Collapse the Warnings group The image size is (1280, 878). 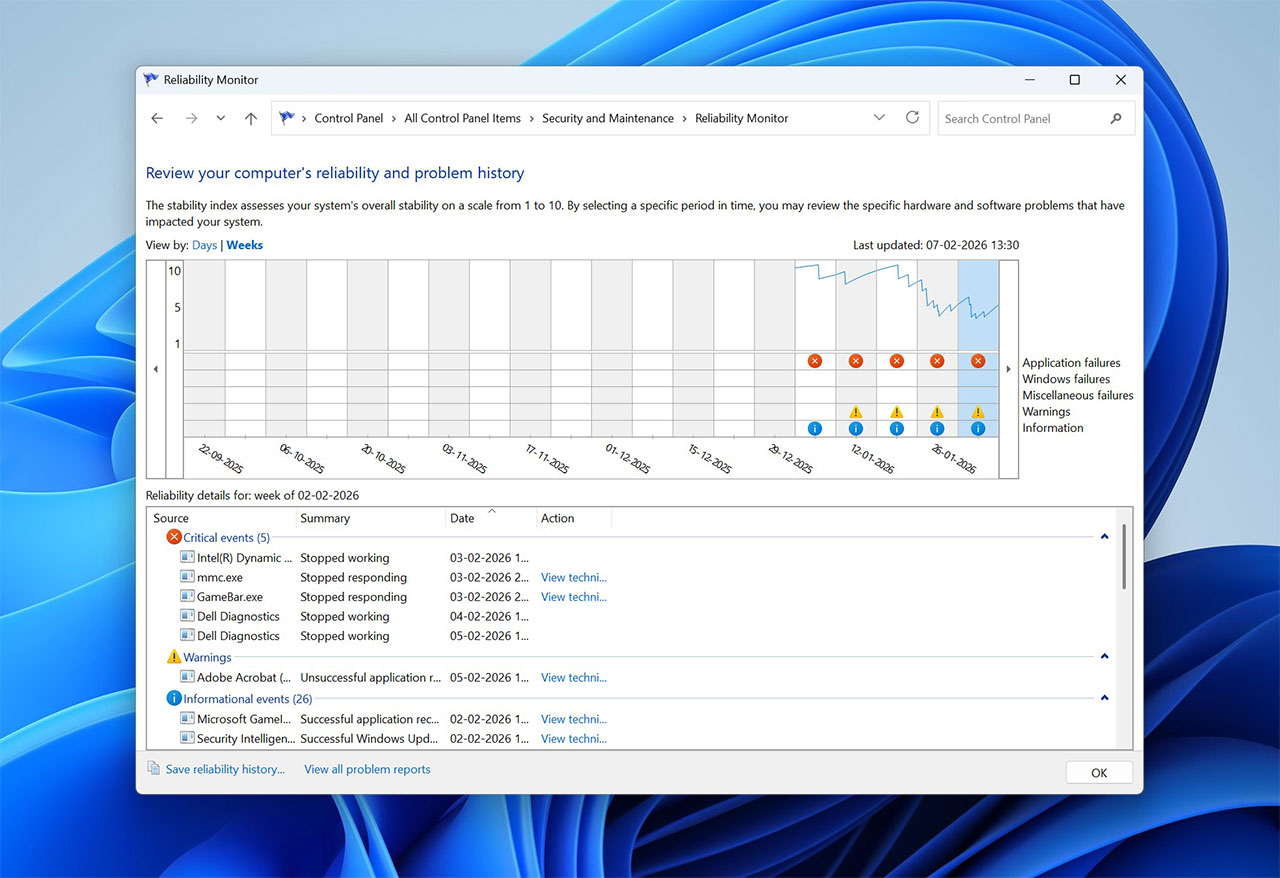click(1104, 657)
